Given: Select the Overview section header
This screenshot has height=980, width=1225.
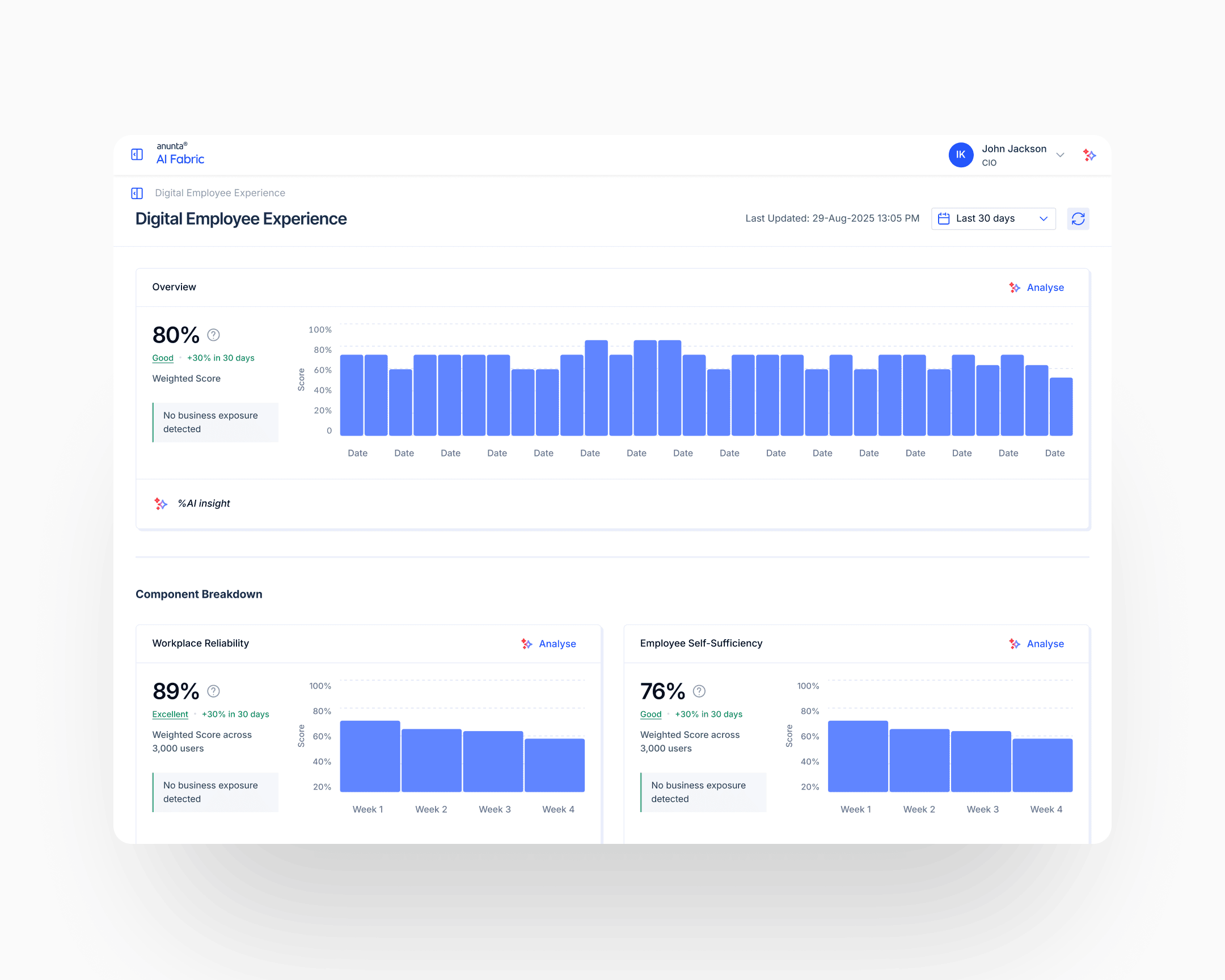Looking at the screenshot, I should 174,287.
